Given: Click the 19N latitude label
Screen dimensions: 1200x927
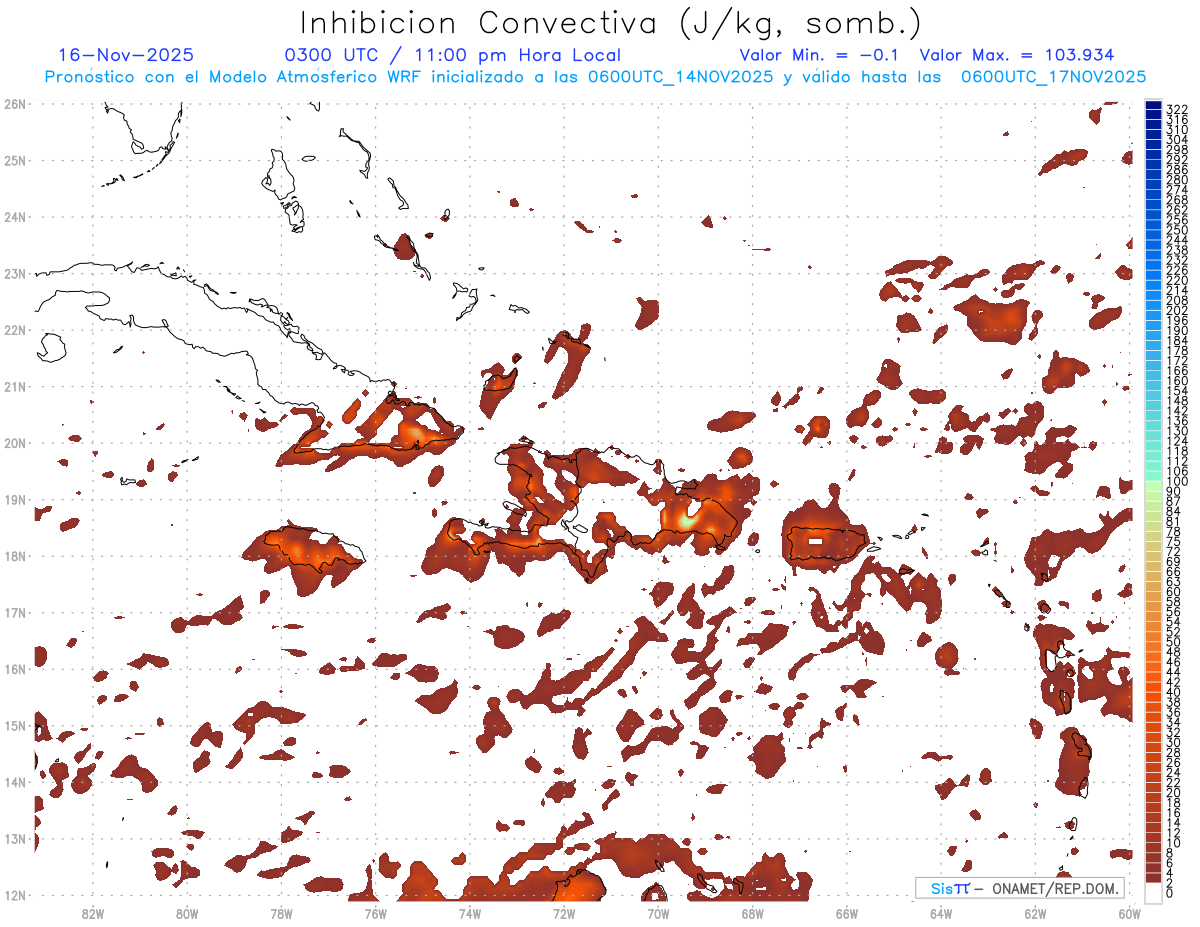Looking at the screenshot, I should [15, 499].
